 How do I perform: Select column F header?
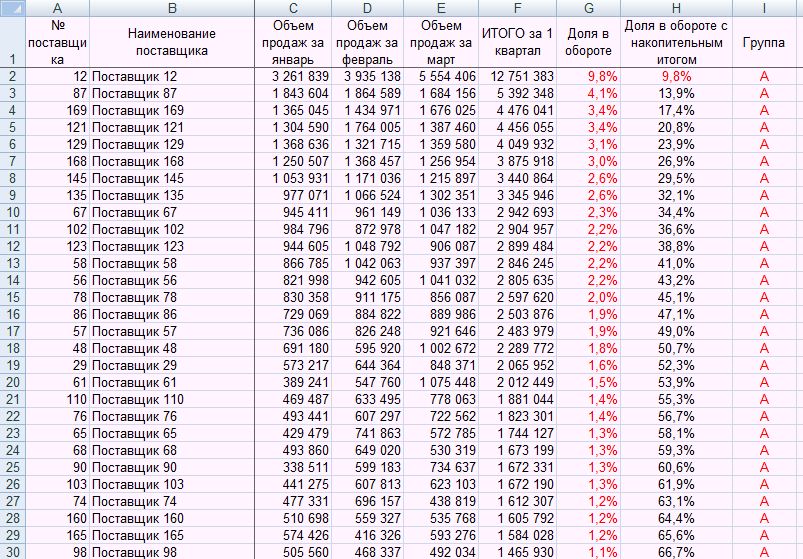pyautogui.click(x=517, y=8)
